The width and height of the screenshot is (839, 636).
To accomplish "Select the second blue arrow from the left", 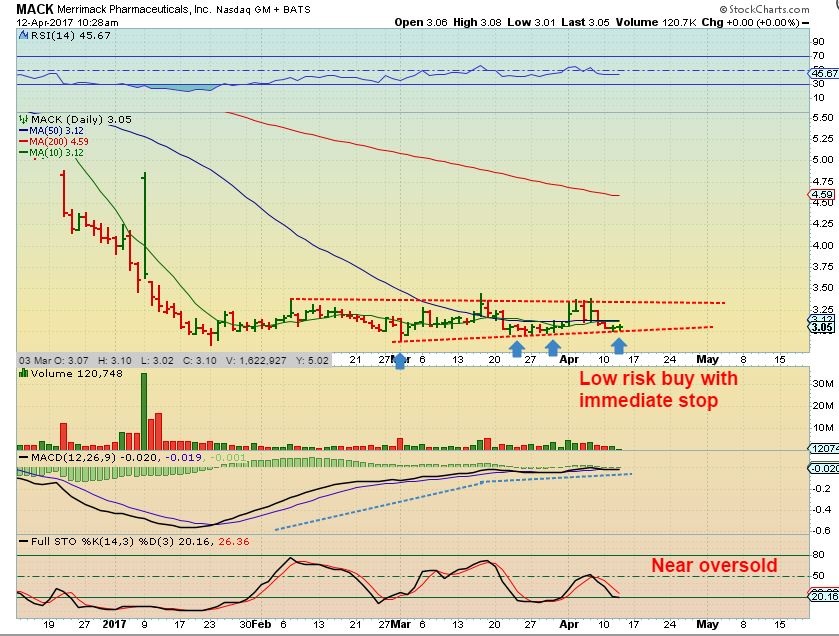I will point(517,348).
